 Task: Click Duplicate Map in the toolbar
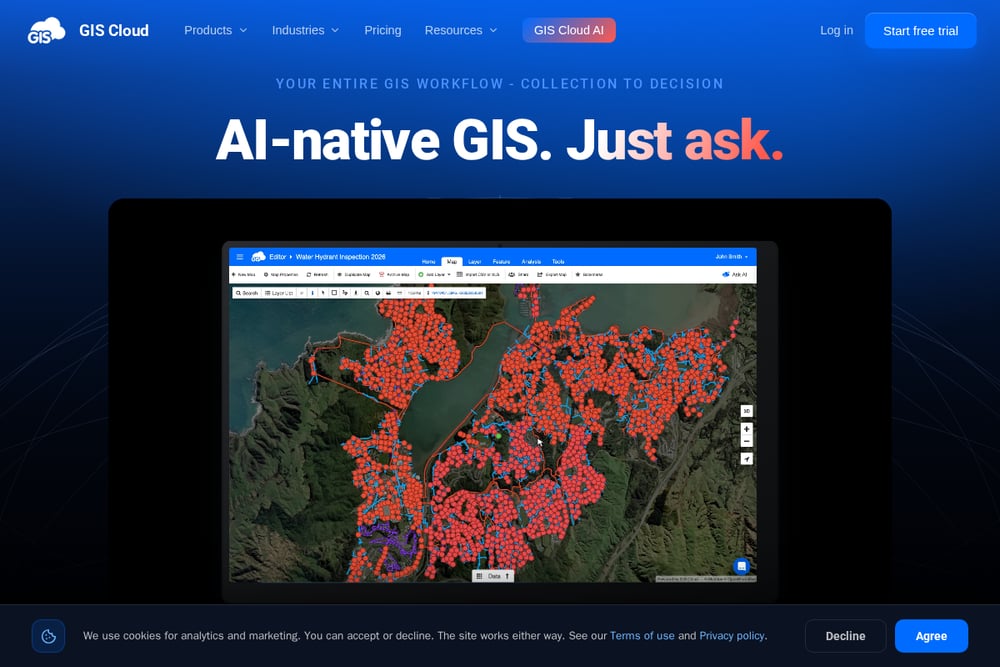[353, 274]
